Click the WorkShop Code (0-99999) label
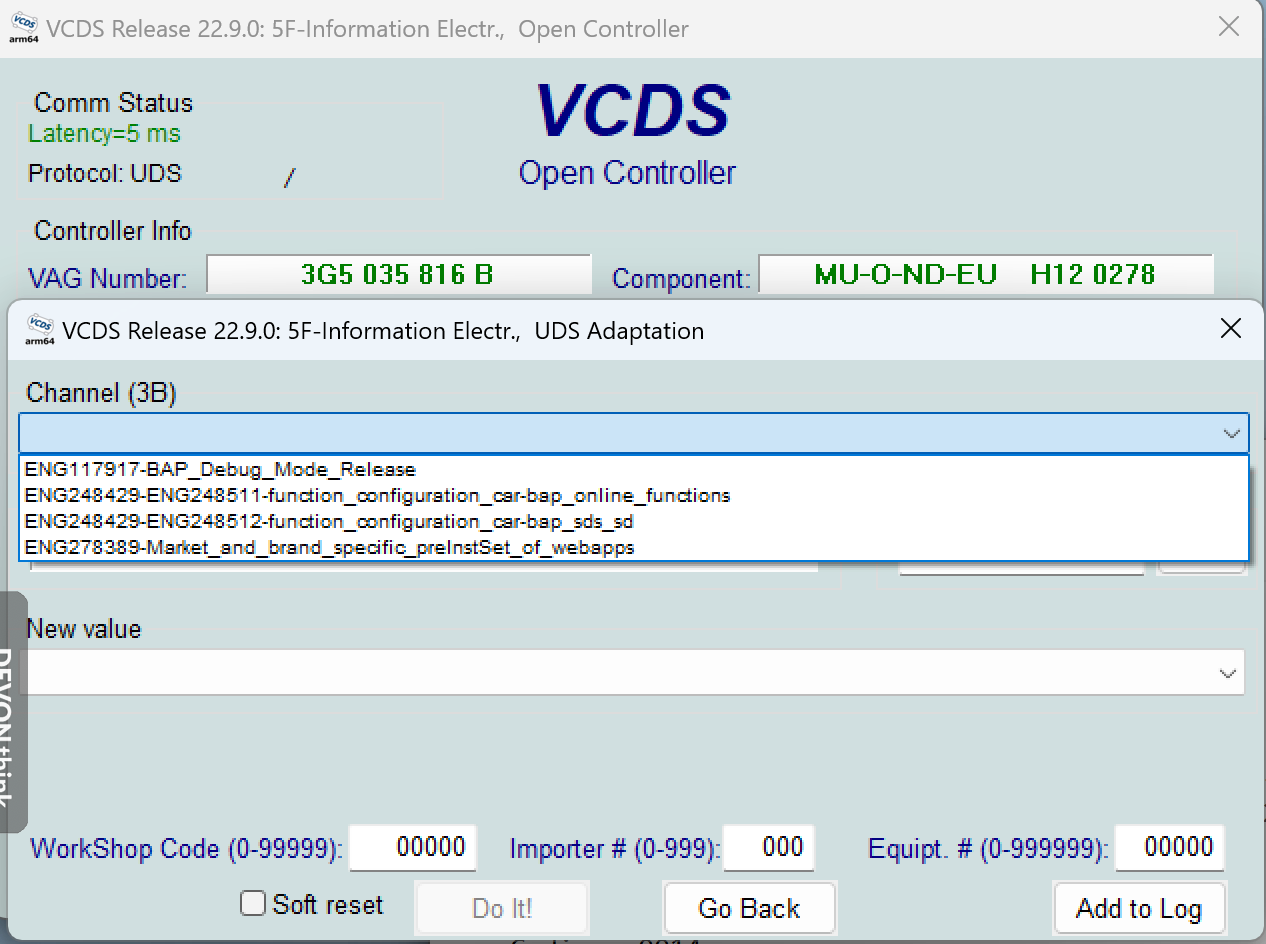 tap(187, 849)
